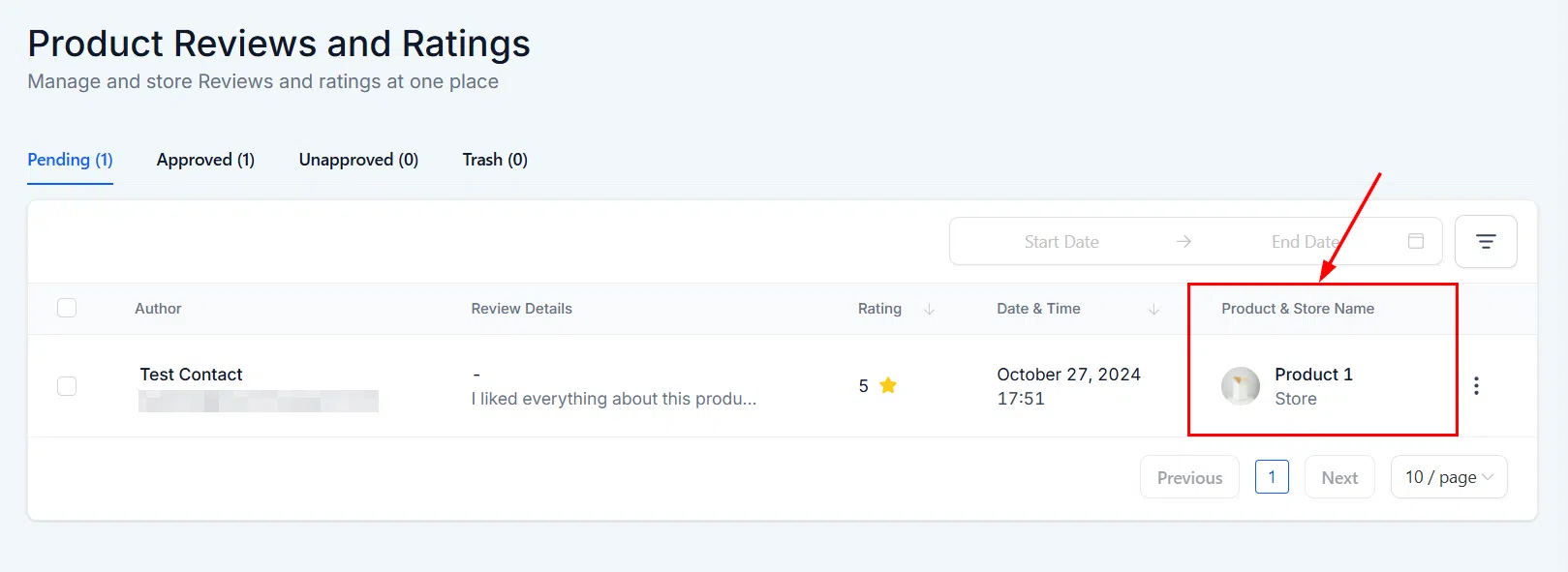Click the Start Date input field
This screenshot has height=572, width=1568.
coord(1061,242)
